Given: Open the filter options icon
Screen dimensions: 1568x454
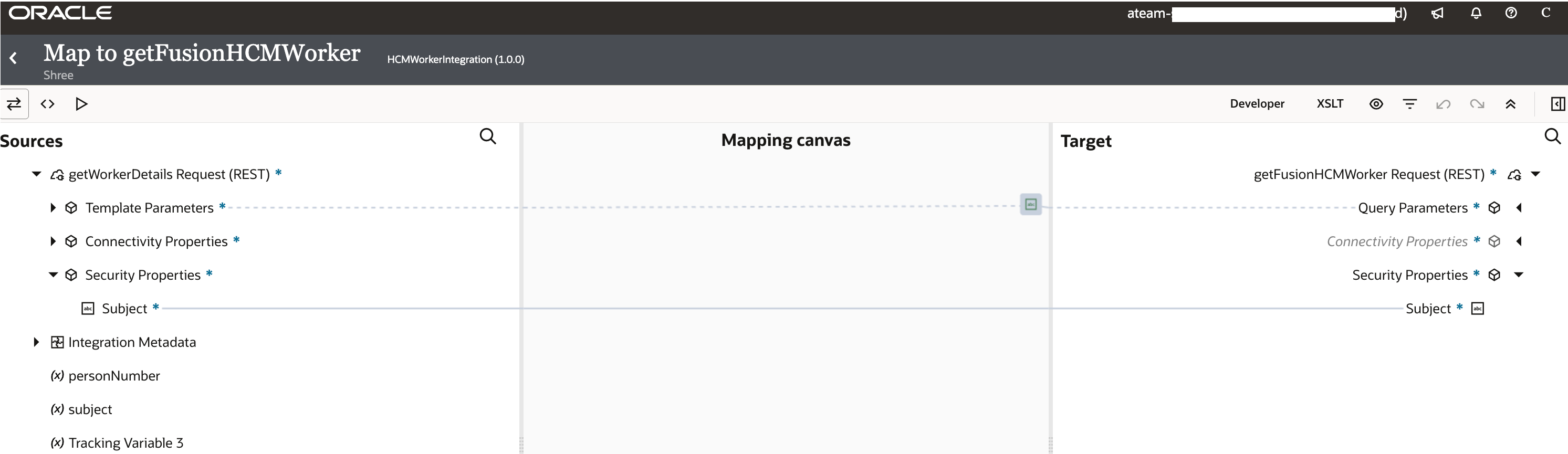Looking at the screenshot, I should click(1410, 103).
